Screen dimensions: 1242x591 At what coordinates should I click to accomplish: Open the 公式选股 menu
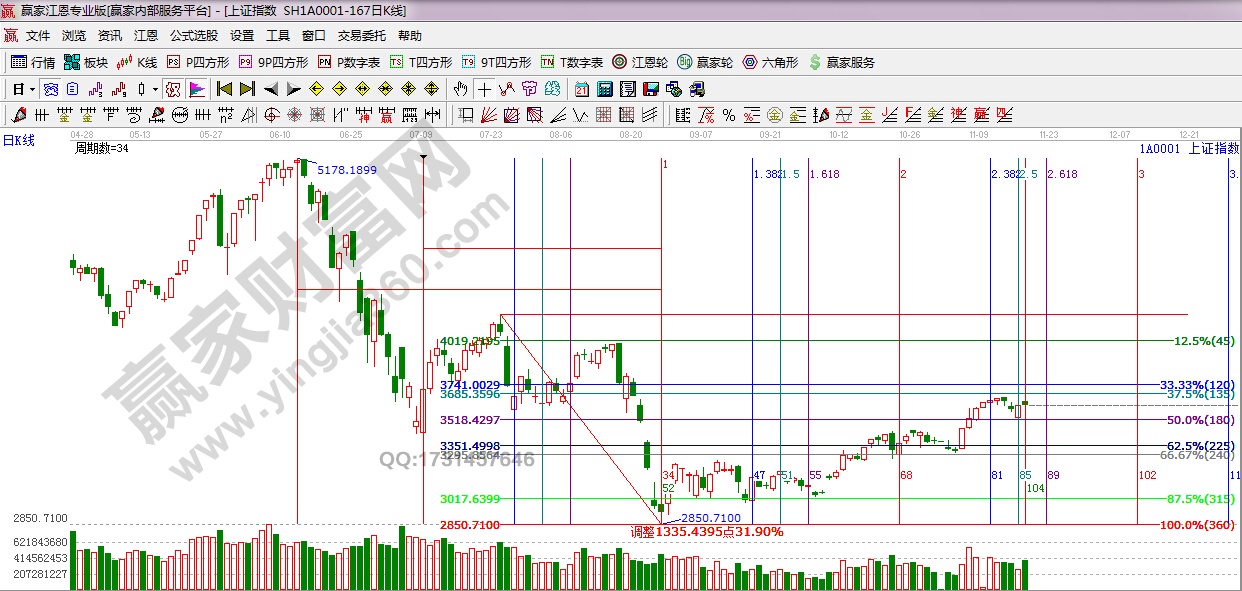tap(193, 36)
